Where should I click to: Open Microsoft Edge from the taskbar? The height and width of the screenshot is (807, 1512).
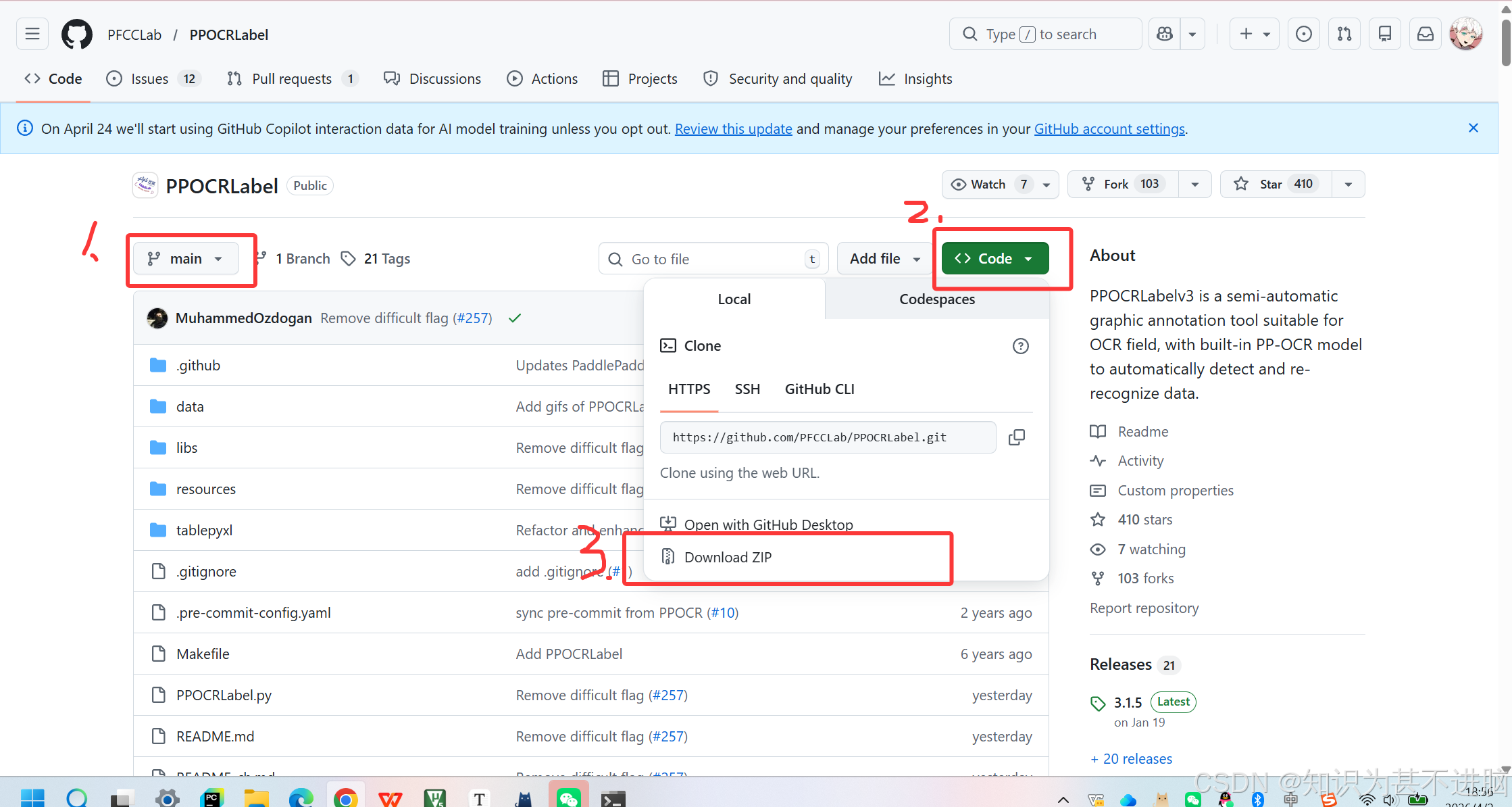click(301, 798)
